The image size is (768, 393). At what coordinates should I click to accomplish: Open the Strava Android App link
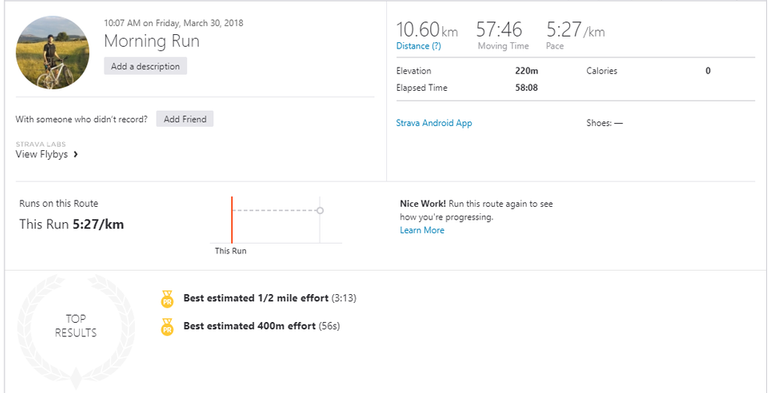(434, 123)
